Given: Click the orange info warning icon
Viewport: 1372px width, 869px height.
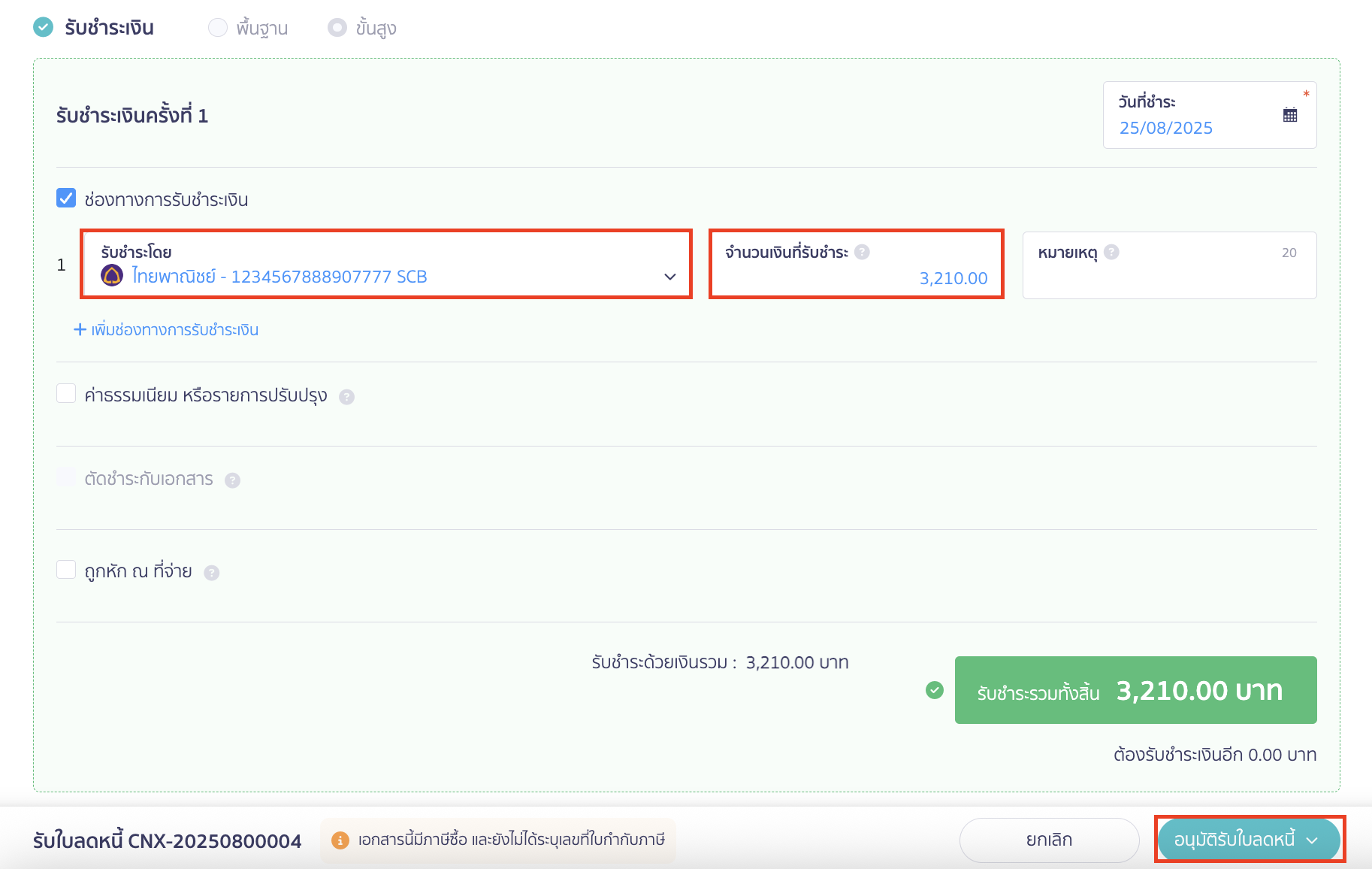Looking at the screenshot, I should [x=340, y=840].
